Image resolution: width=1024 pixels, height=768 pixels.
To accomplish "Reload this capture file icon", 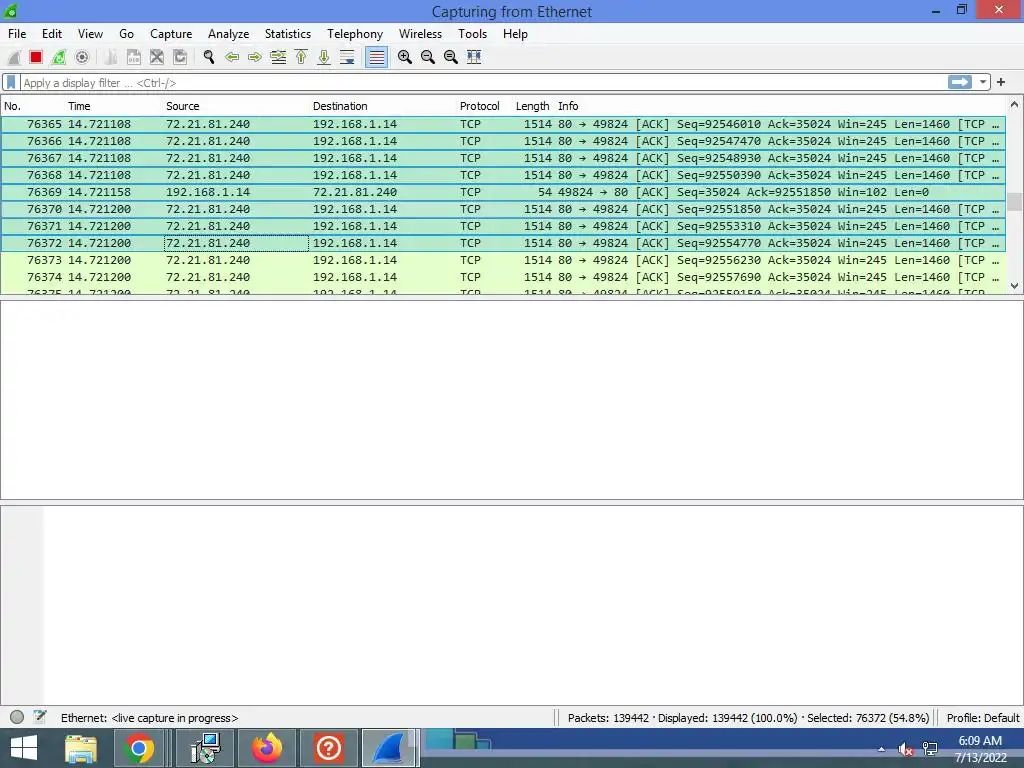I will 180,57.
